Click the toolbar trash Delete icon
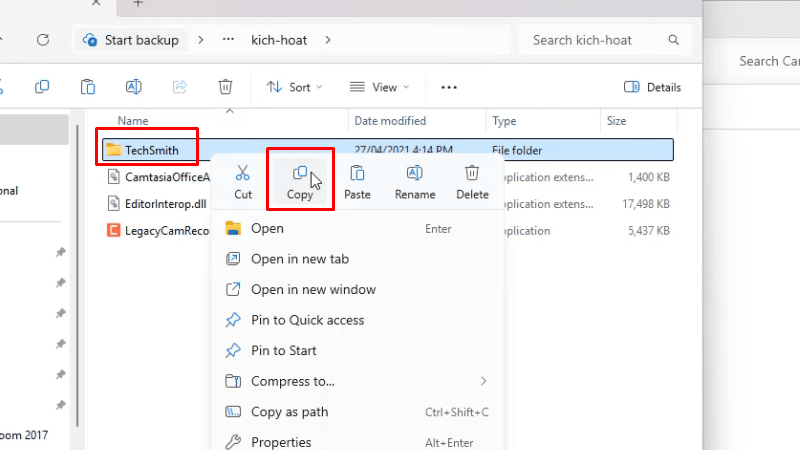Viewport: 800px width, 450px height. [x=226, y=87]
